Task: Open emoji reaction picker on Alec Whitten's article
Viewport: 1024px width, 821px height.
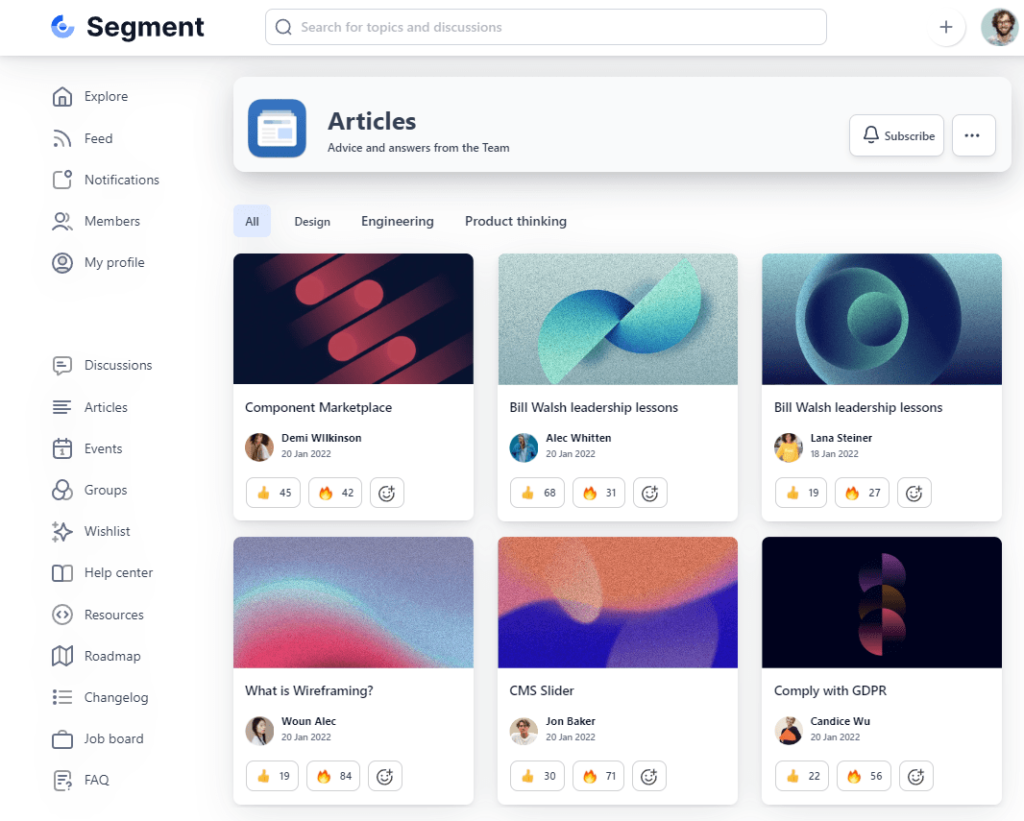Action: (x=650, y=493)
